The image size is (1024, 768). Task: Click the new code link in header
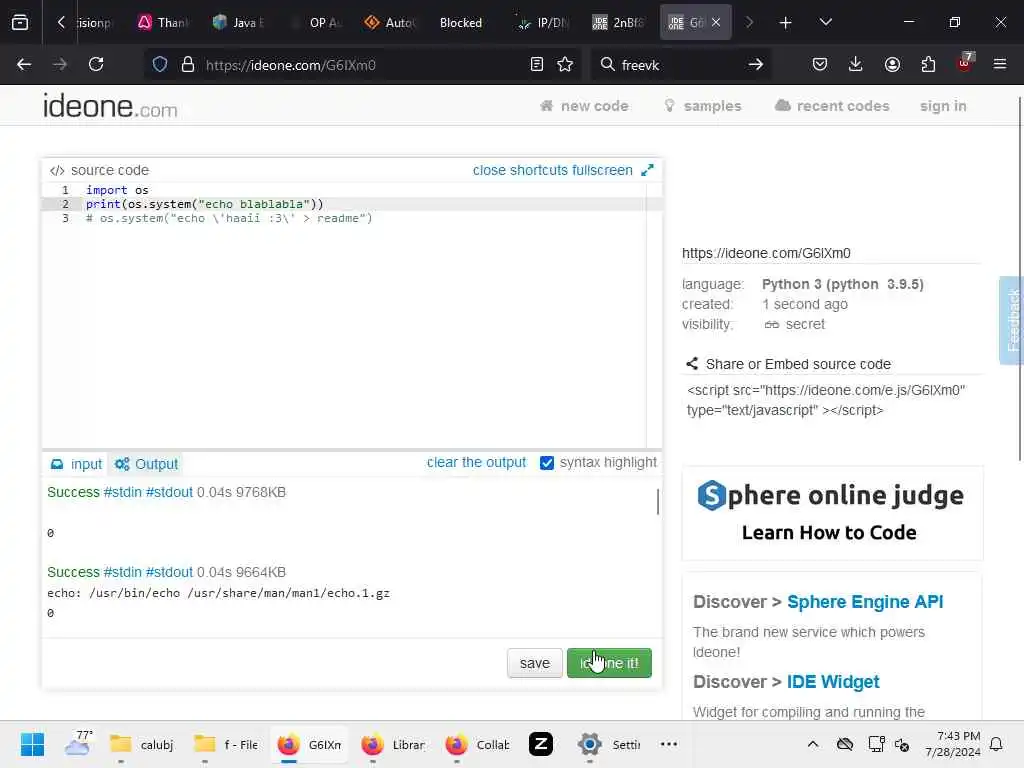pos(584,106)
